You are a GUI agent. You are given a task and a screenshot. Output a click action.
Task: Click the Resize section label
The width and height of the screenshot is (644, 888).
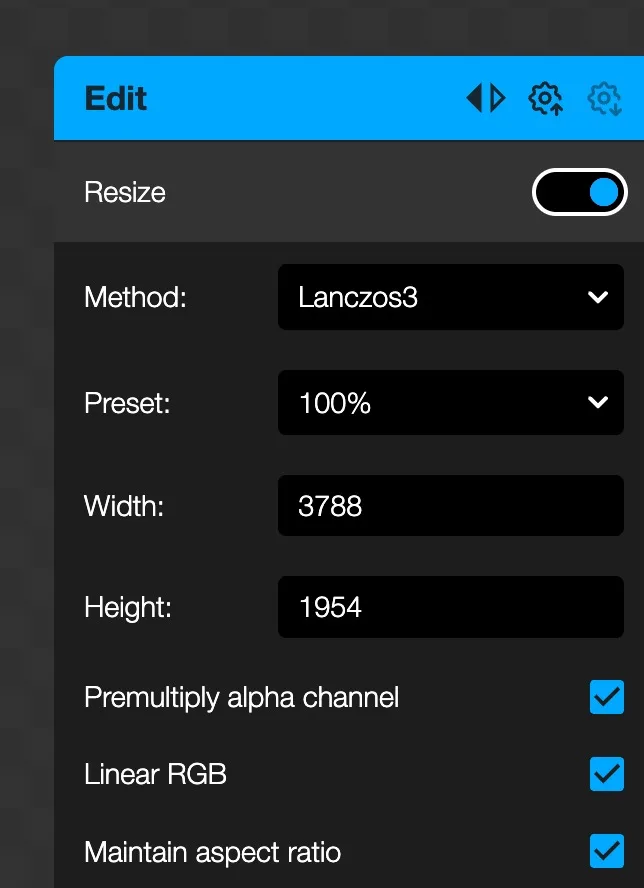(125, 192)
